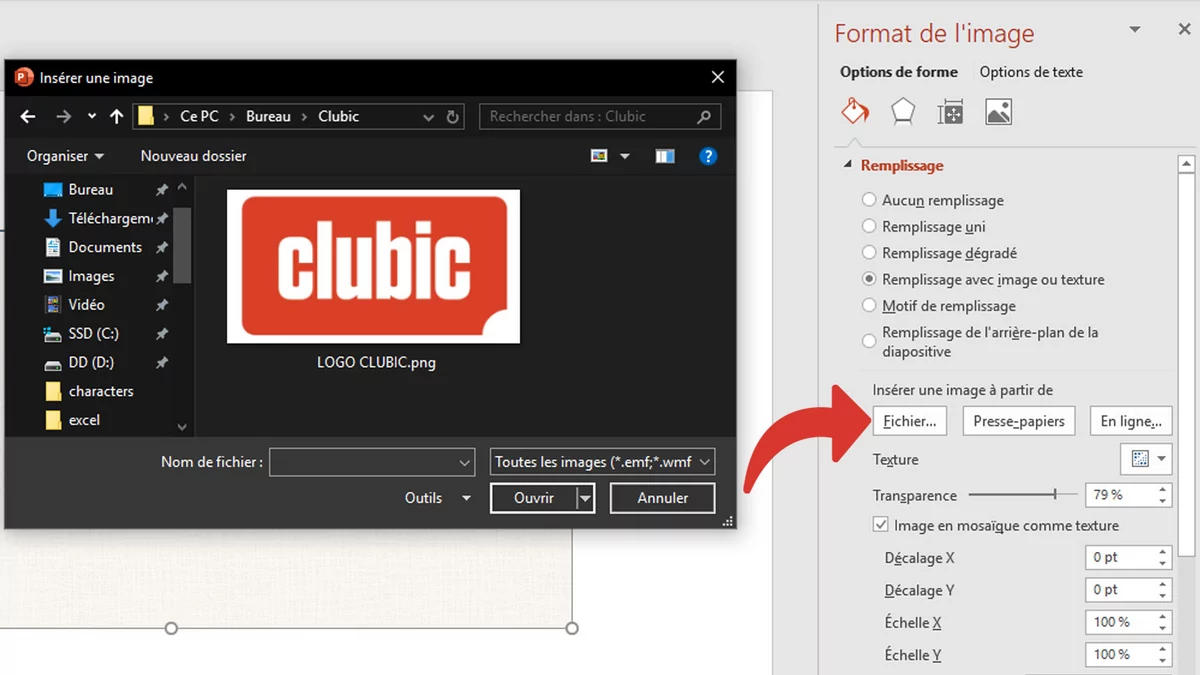Image resolution: width=1200 pixels, height=675 pixels.
Task: Close the Insérer une image dialog
Action: pos(717,78)
